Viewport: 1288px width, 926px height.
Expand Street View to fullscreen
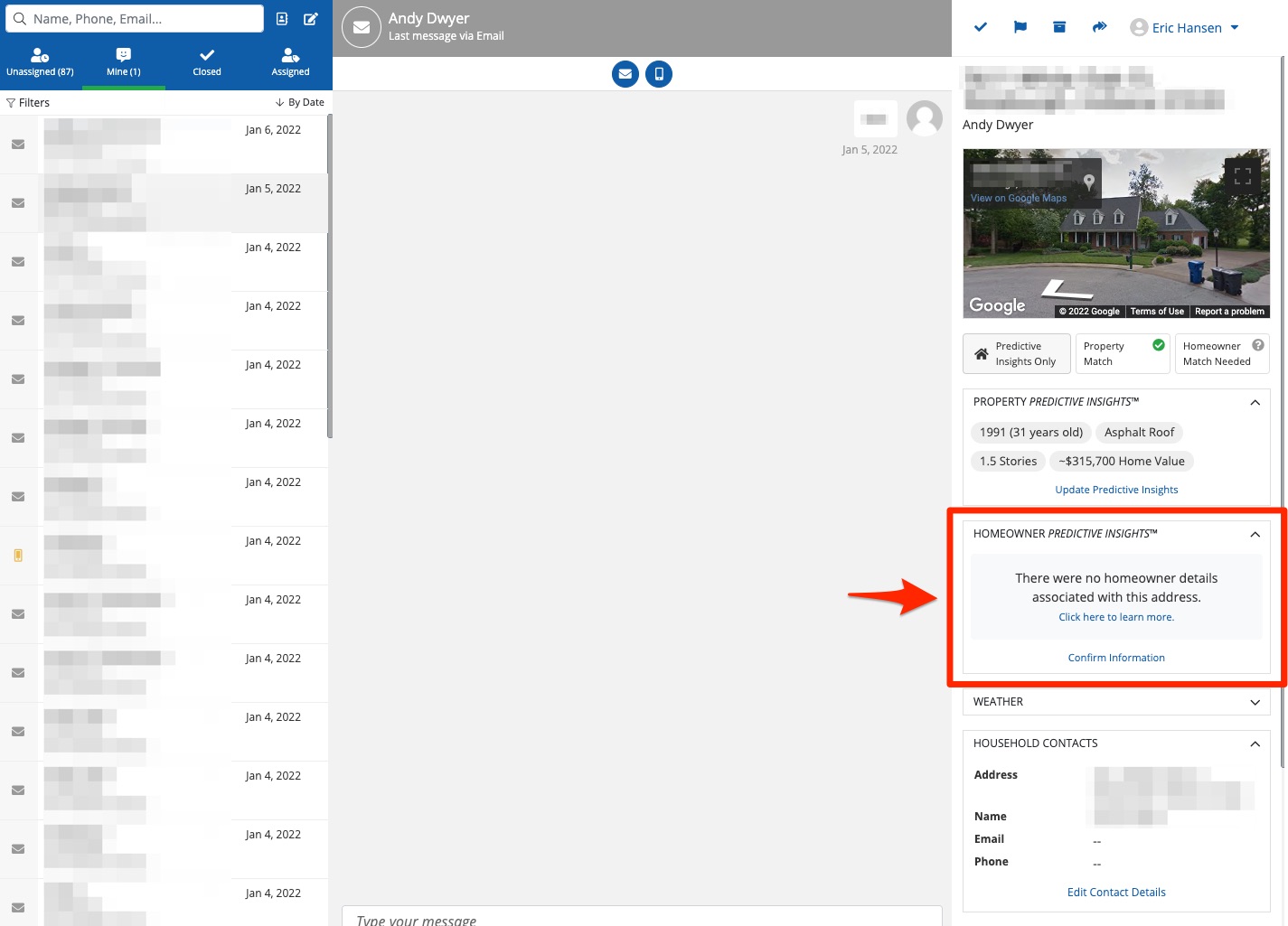coord(1243,176)
